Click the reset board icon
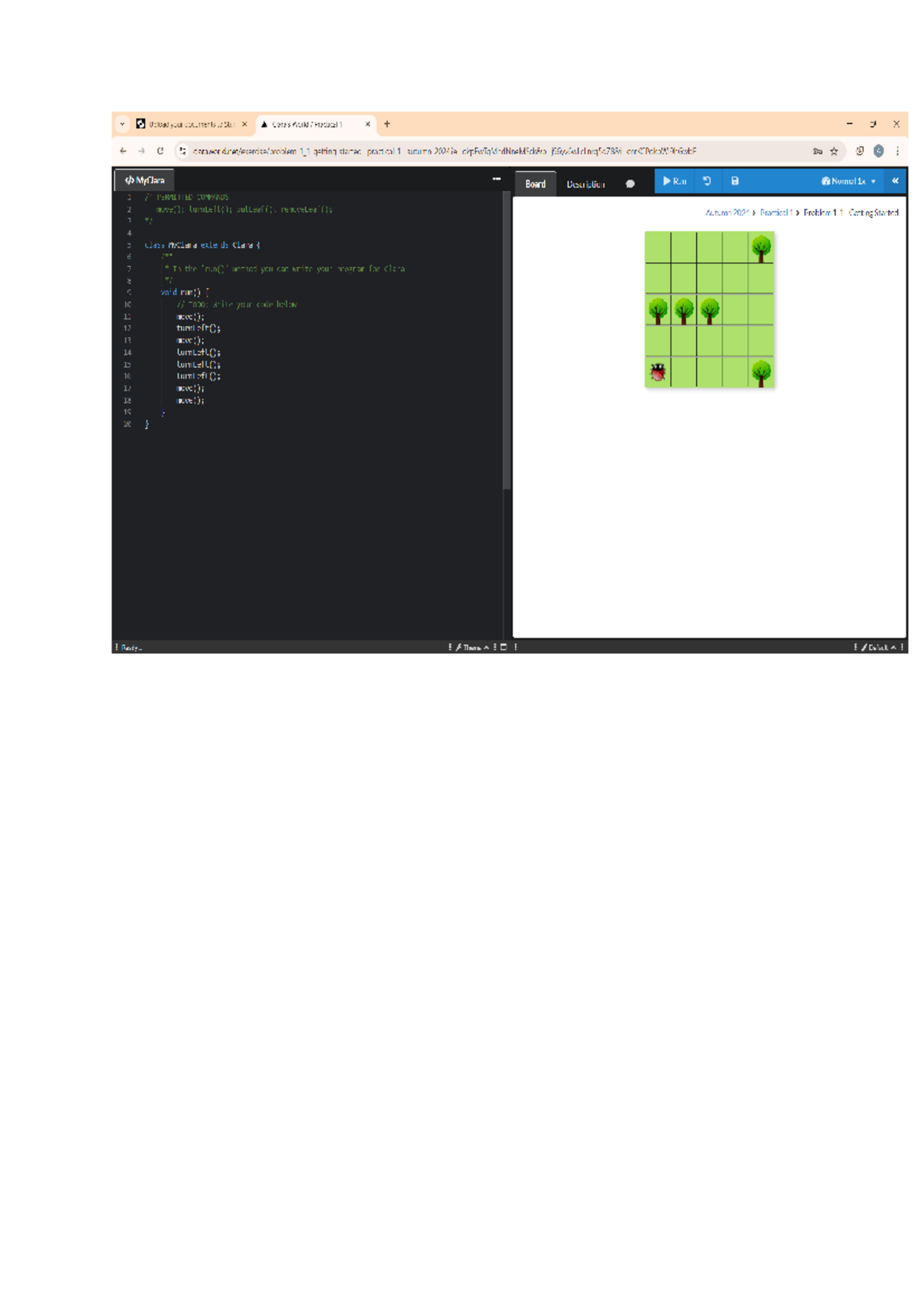 tap(707, 182)
